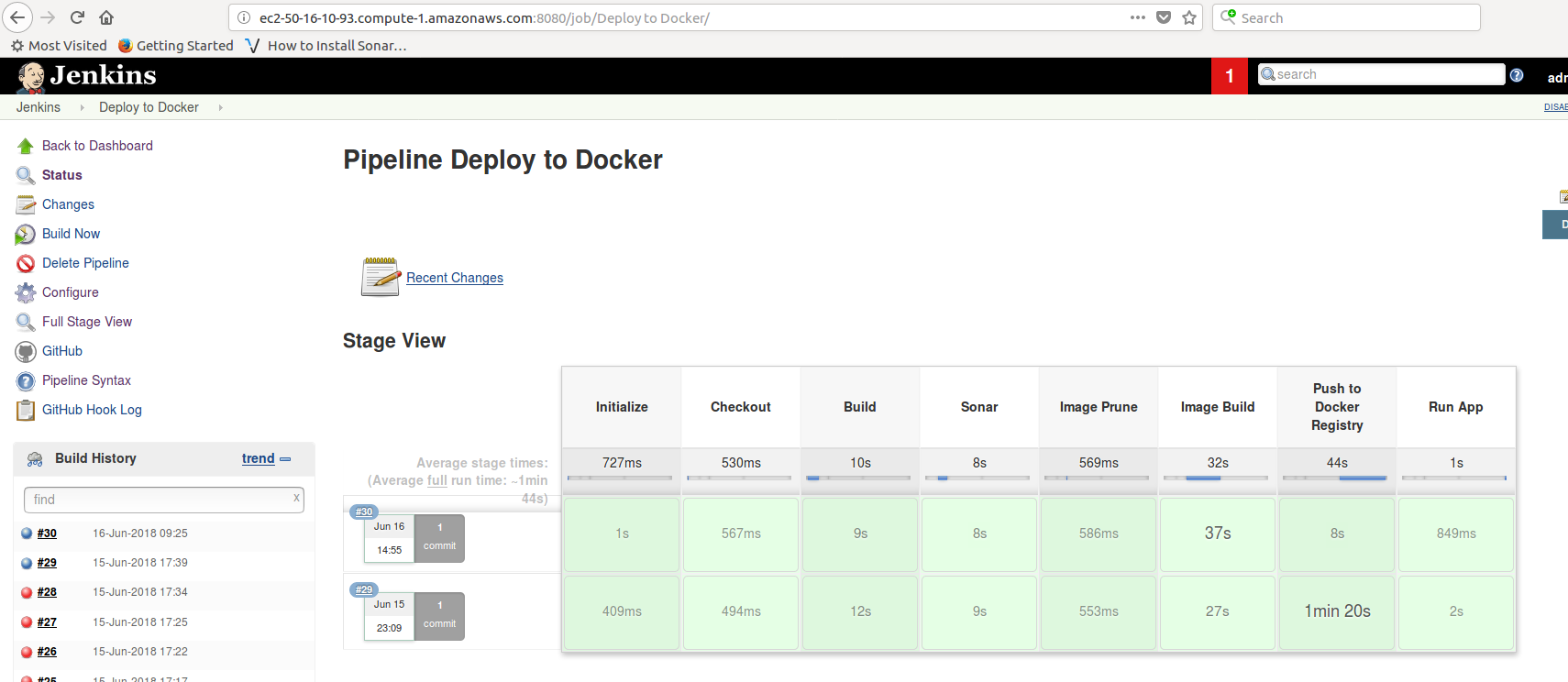The width and height of the screenshot is (1568, 682).
Task: Open the Recent Changes link
Action: click(x=455, y=278)
